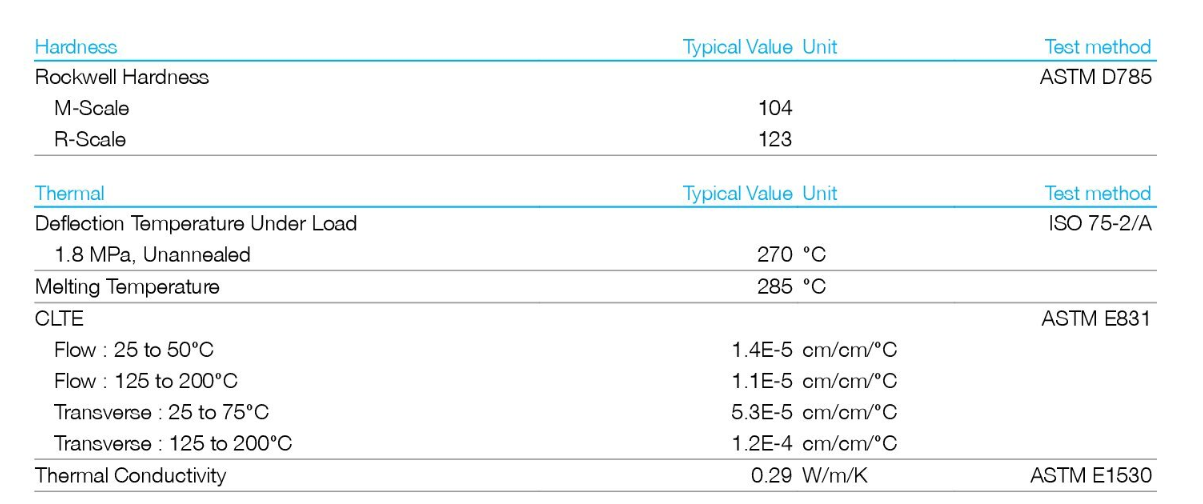
Task: Select the Flow : 25 to 50°C row
Action: tap(134, 350)
